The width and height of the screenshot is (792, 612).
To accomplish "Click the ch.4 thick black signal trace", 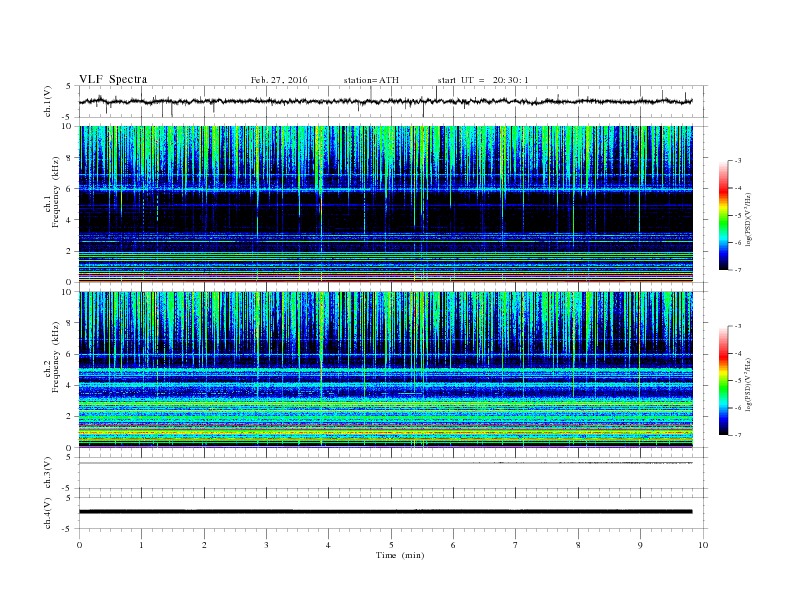I will (386, 512).
